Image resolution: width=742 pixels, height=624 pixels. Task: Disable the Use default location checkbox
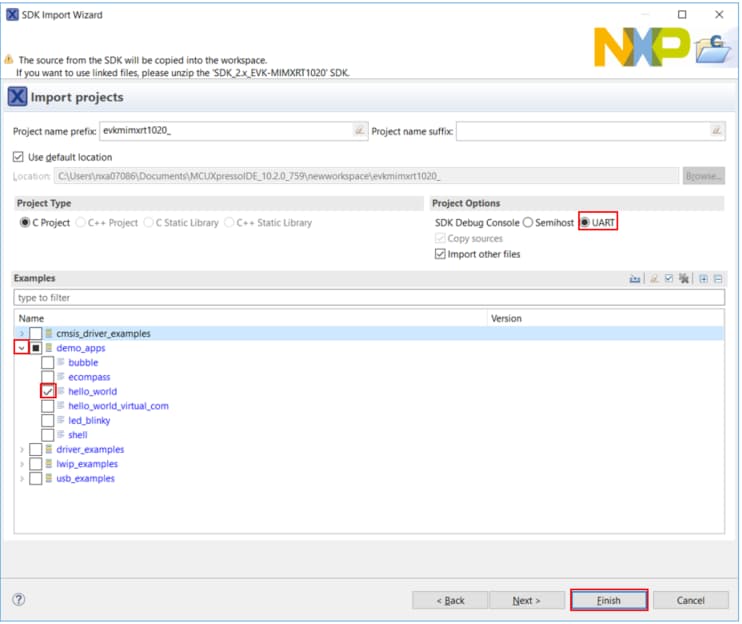click(x=19, y=157)
